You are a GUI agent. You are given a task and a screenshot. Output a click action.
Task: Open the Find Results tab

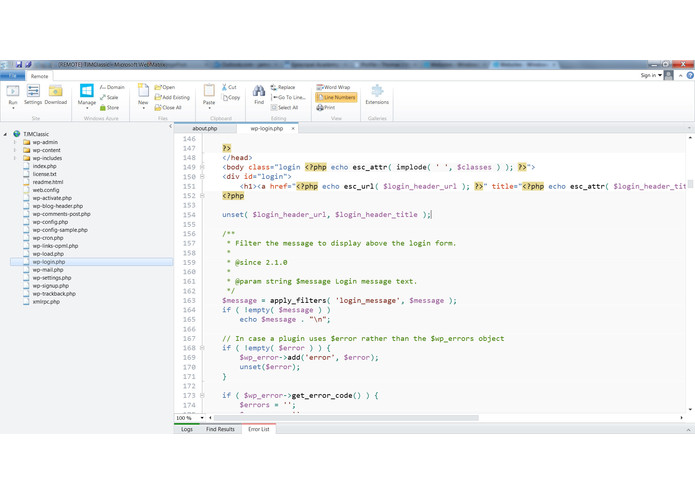(x=220, y=429)
